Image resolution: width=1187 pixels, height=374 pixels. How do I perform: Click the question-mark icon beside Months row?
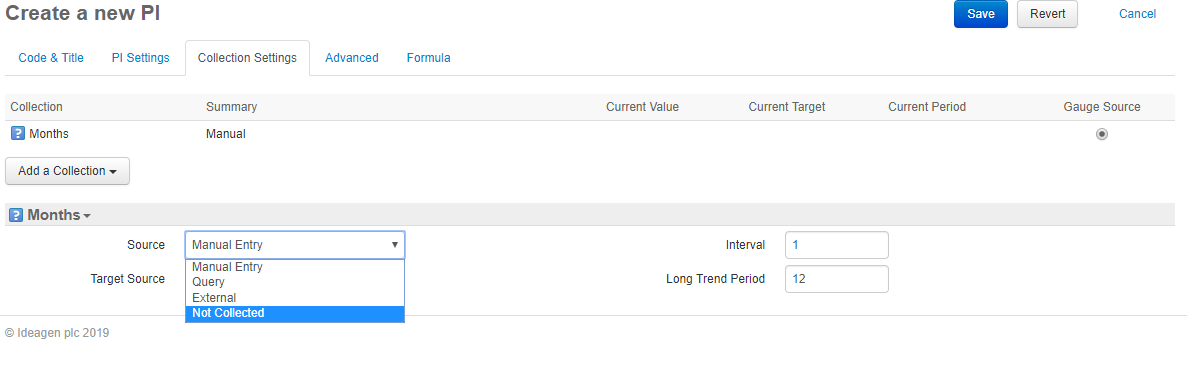click(x=17, y=134)
